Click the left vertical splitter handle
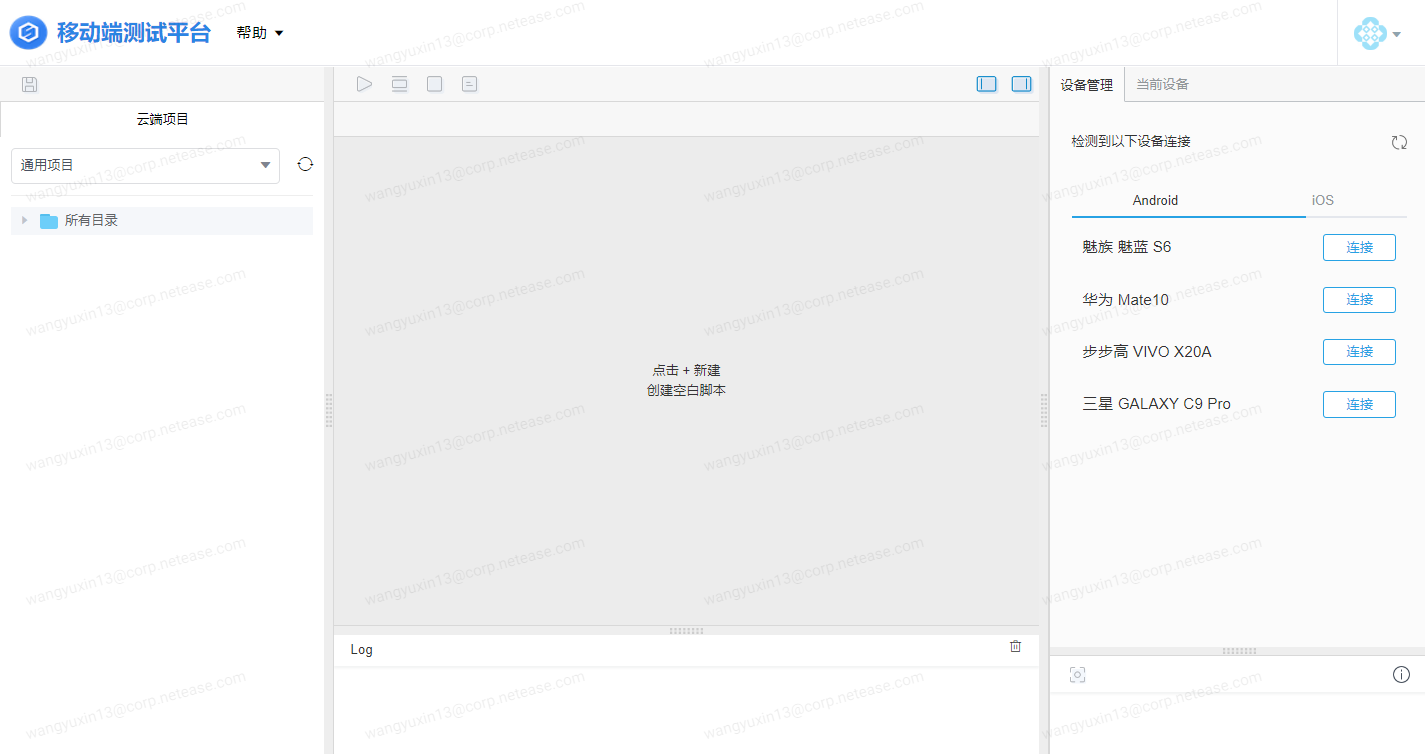 329,410
